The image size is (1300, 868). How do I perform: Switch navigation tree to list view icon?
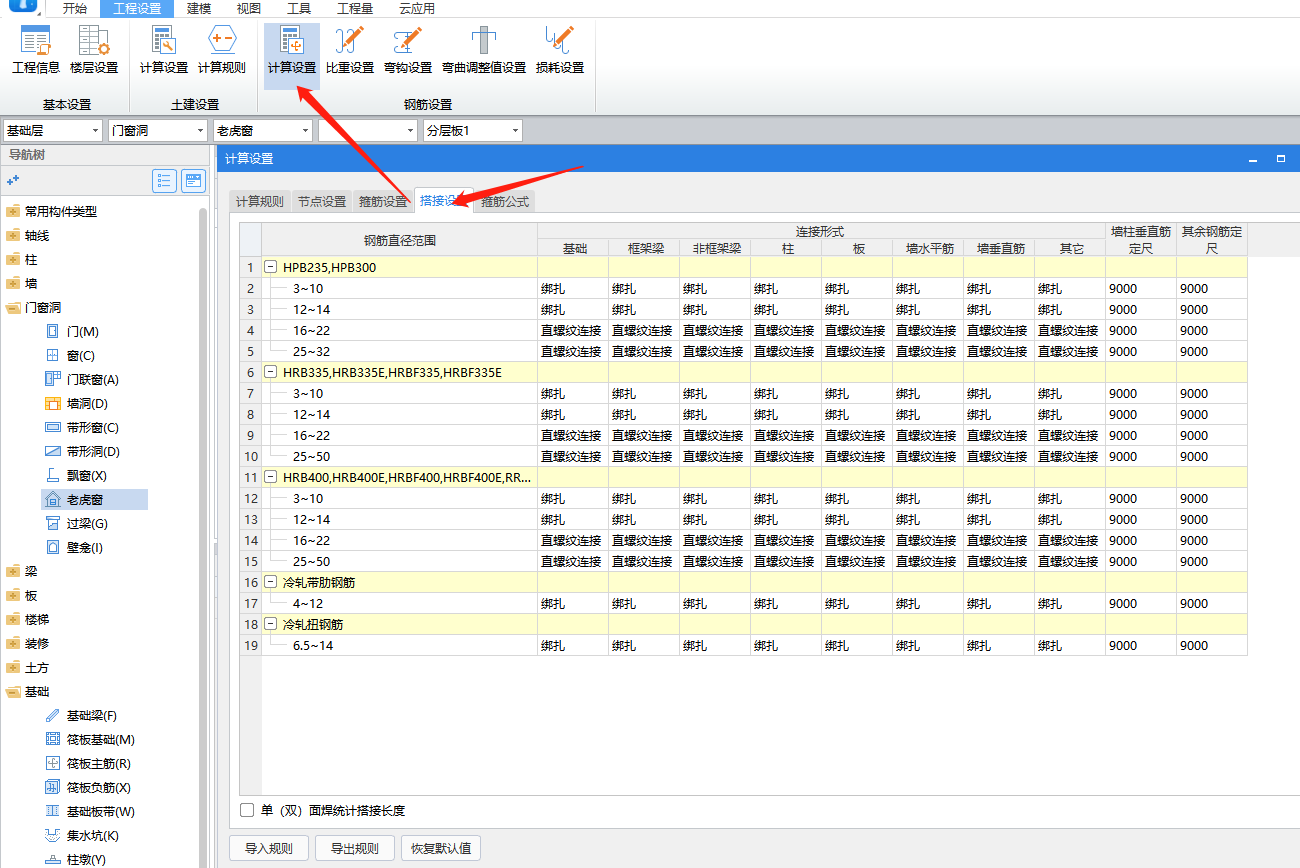tap(164, 181)
